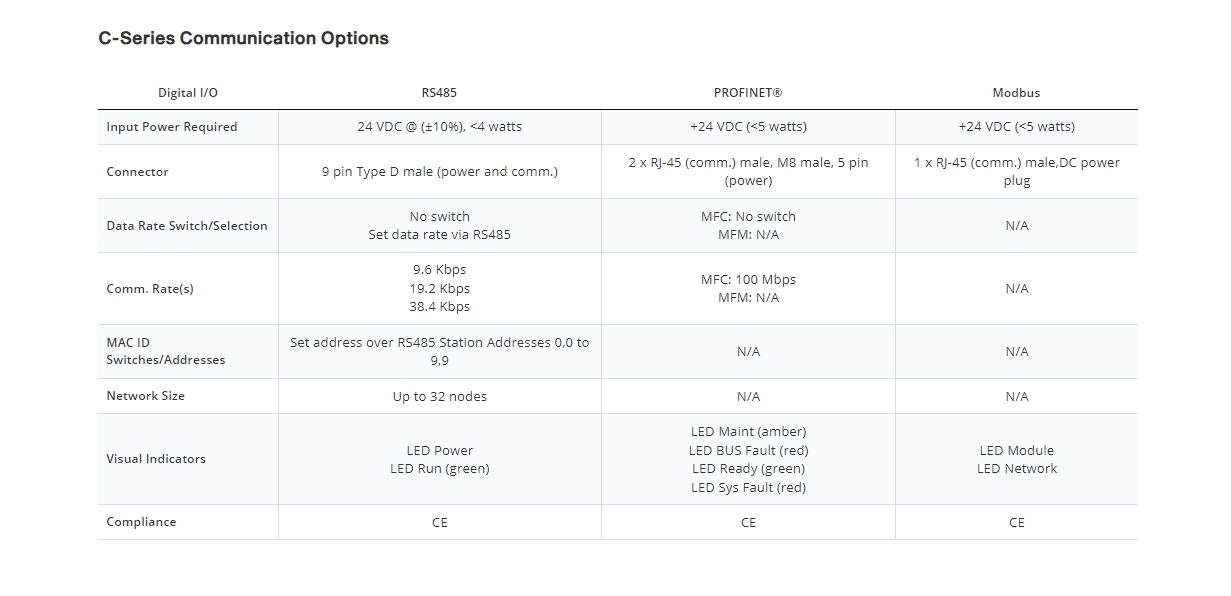Click the Up to 32 nodes cell

pyautogui.click(x=440, y=397)
